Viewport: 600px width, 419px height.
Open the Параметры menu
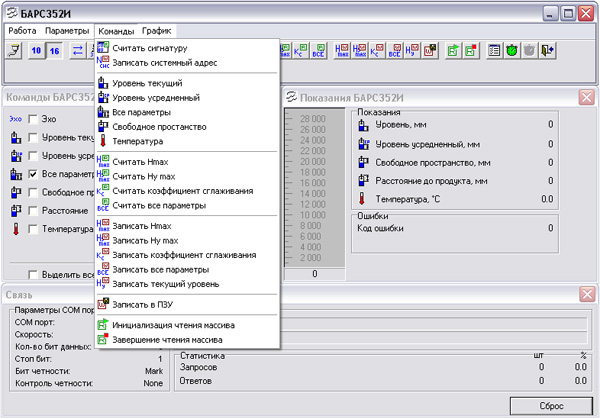(x=67, y=31)
